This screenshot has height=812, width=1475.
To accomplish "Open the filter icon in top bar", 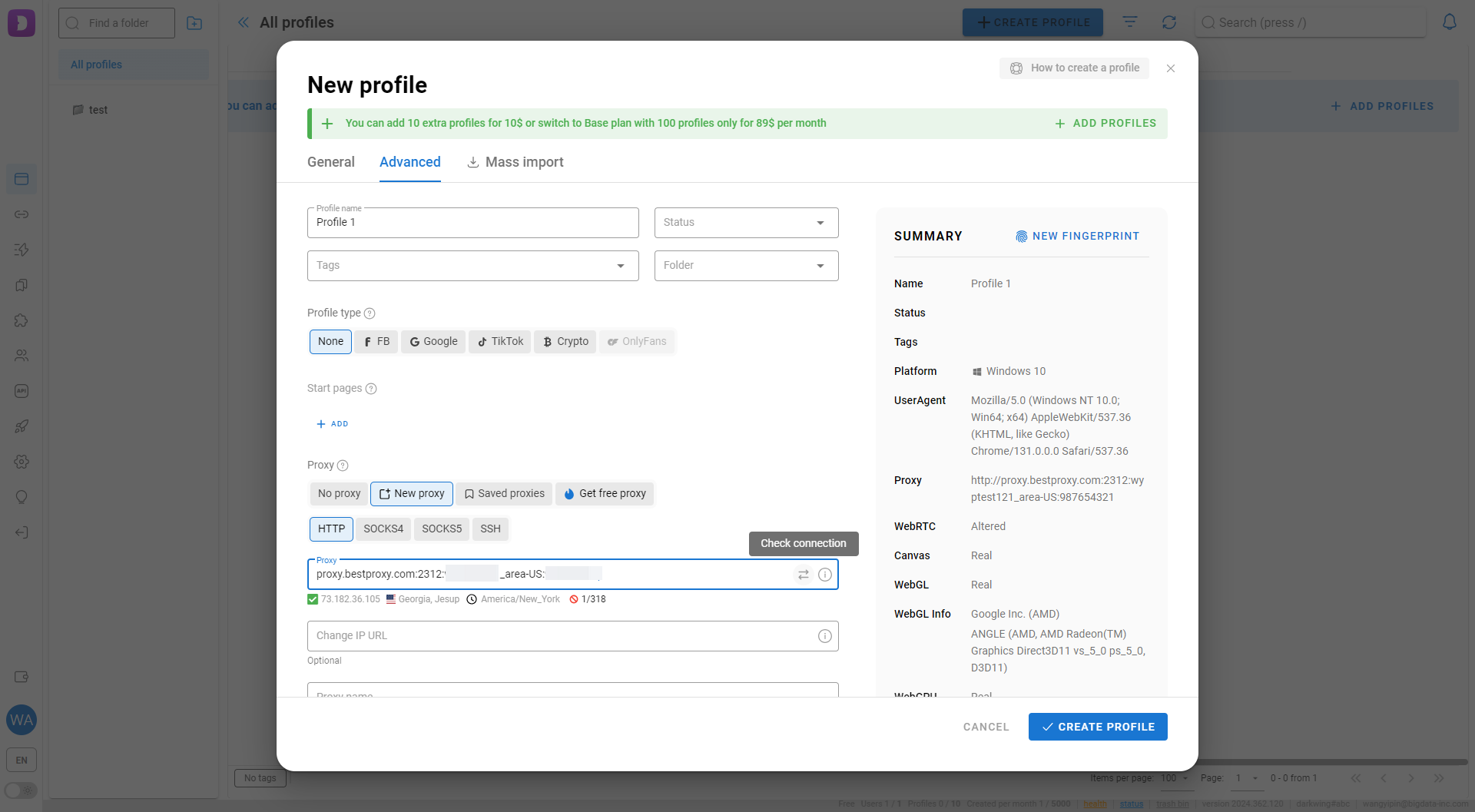I will click(x=1129, y=22).
